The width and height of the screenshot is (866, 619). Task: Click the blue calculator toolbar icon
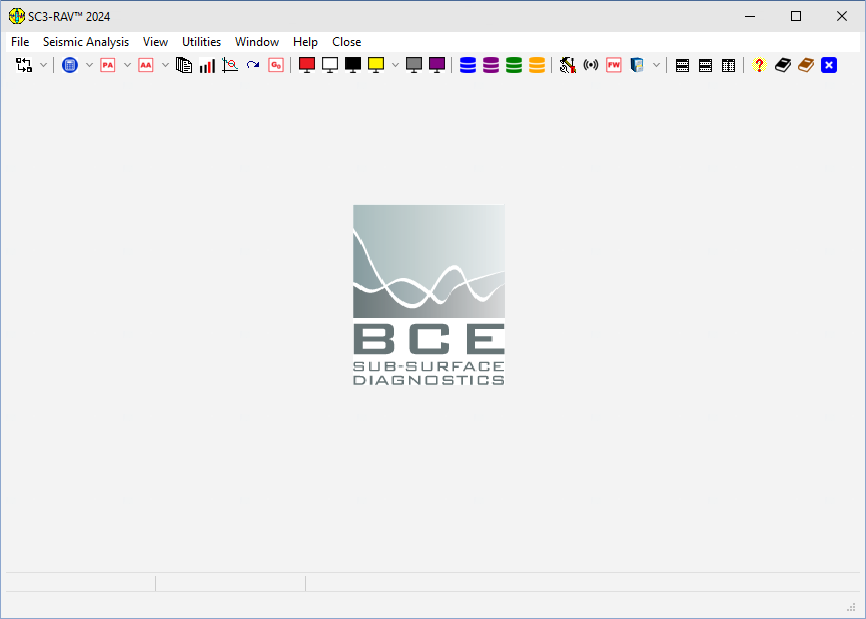coord(70,65)
